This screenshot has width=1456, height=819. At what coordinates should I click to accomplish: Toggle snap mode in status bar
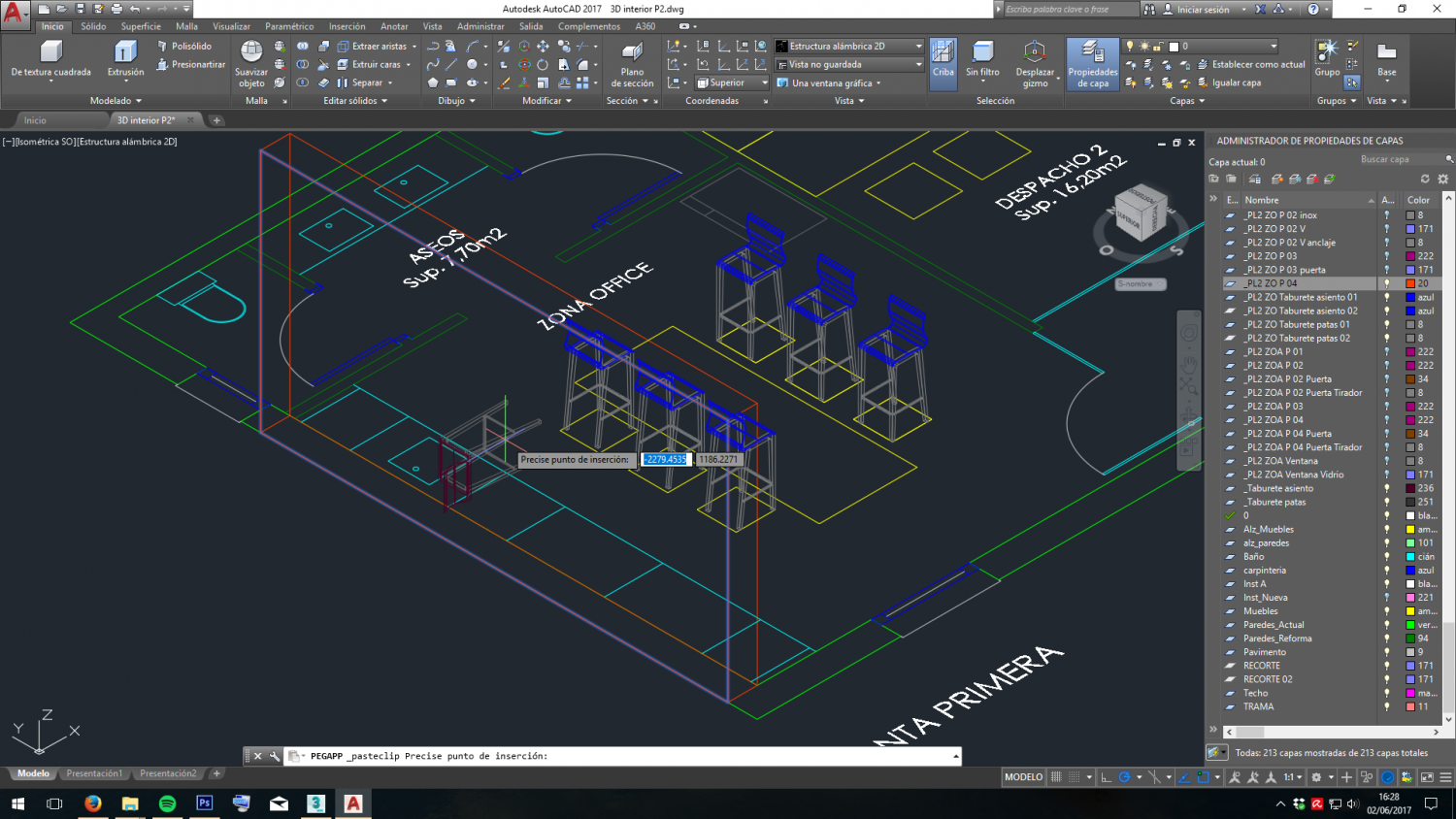1074,777
